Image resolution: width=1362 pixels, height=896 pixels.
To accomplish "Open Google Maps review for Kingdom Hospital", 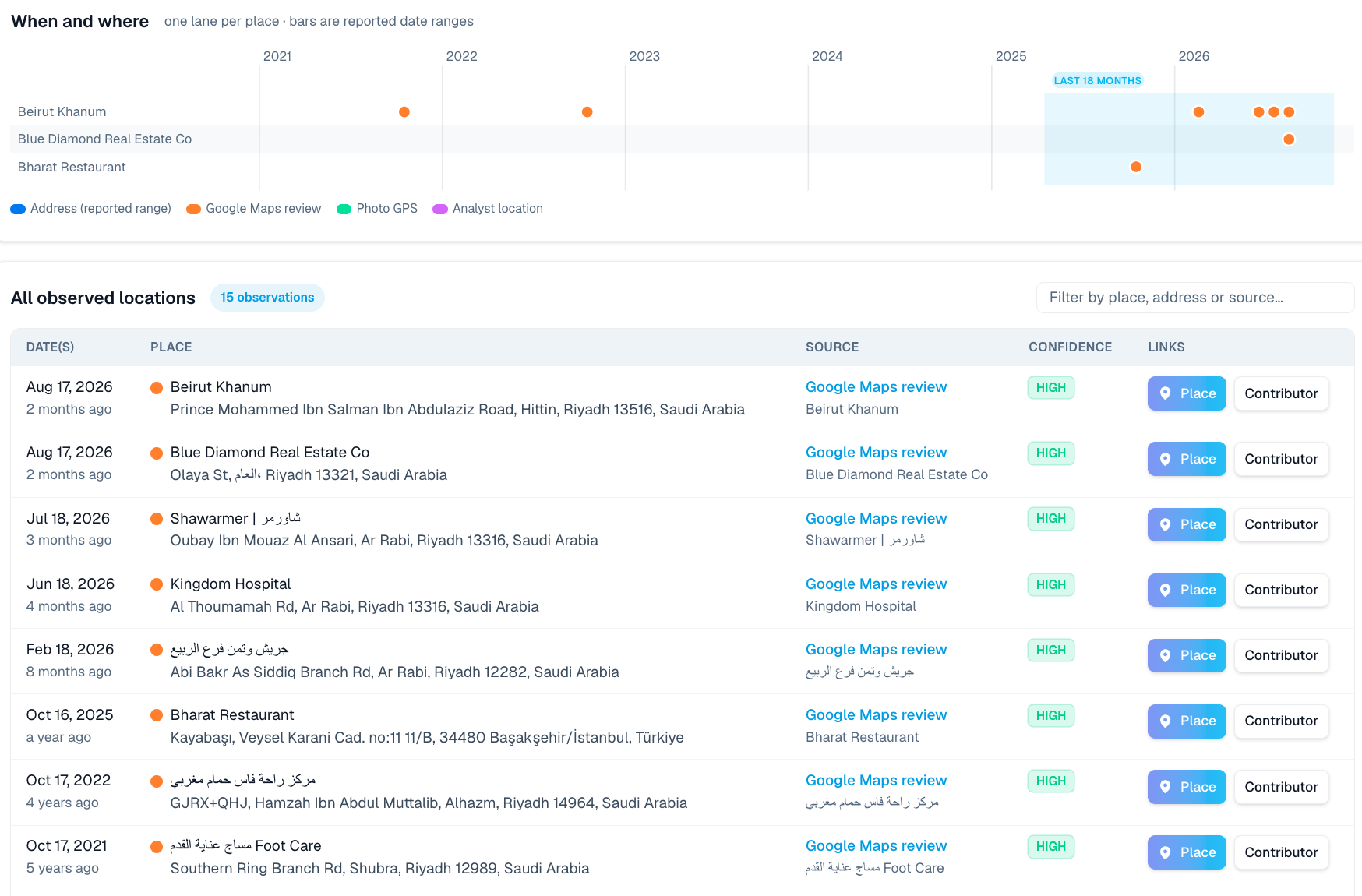I will tap(876, 584).
